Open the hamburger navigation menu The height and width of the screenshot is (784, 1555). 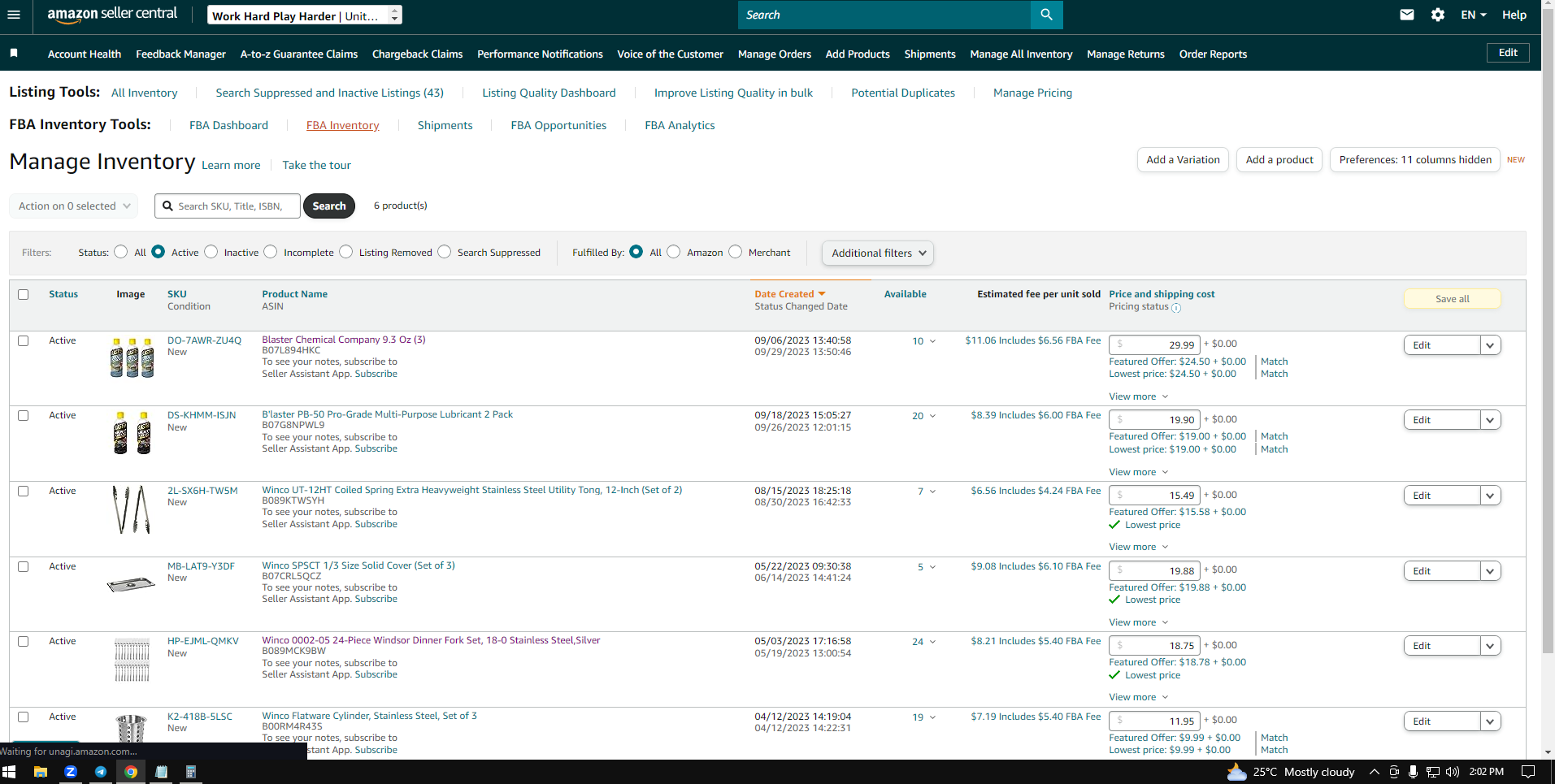(x=13, y=15)
